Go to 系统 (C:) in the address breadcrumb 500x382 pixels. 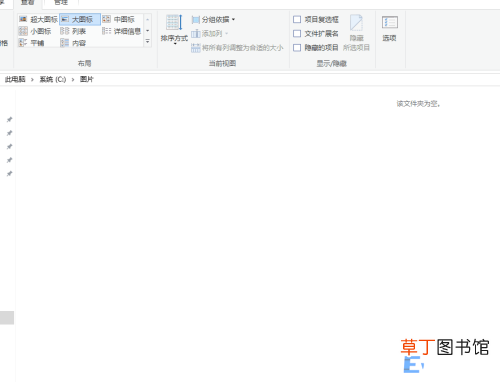coord(53,79)
